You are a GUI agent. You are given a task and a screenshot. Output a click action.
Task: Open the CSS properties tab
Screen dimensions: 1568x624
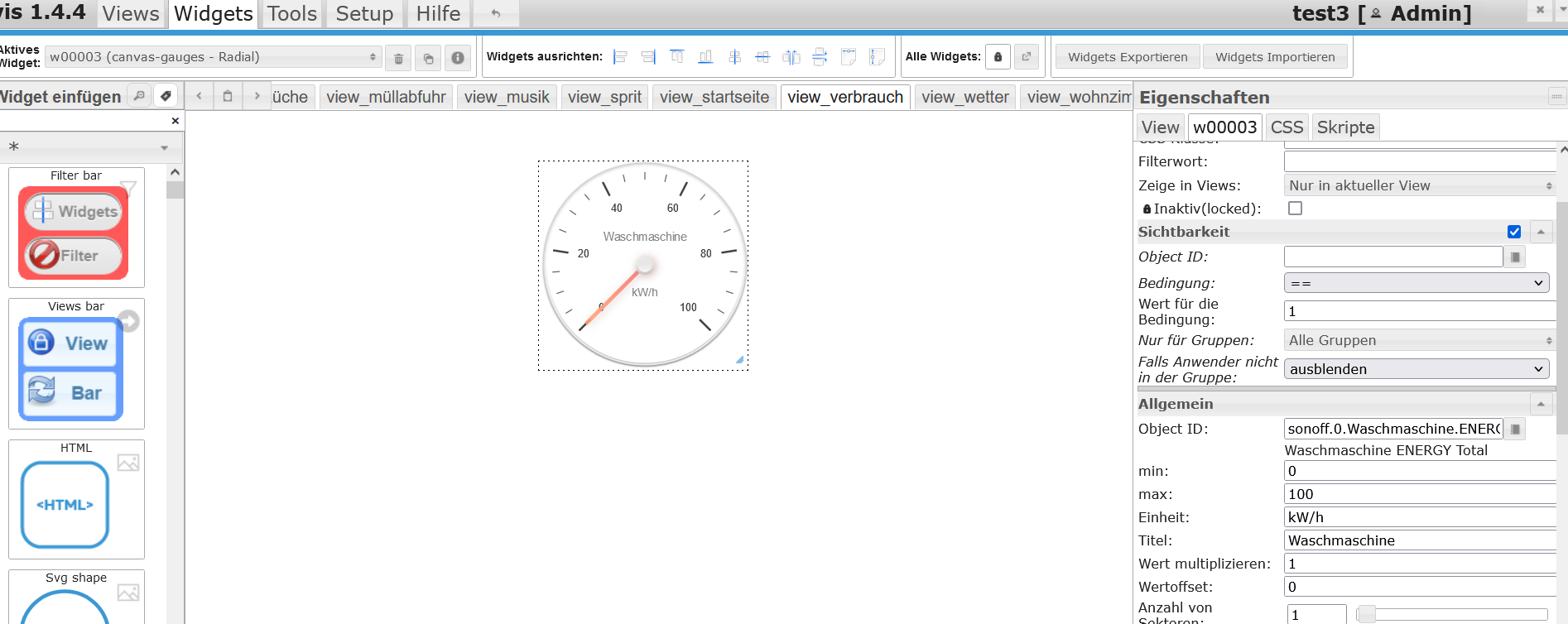[1287, 127]
